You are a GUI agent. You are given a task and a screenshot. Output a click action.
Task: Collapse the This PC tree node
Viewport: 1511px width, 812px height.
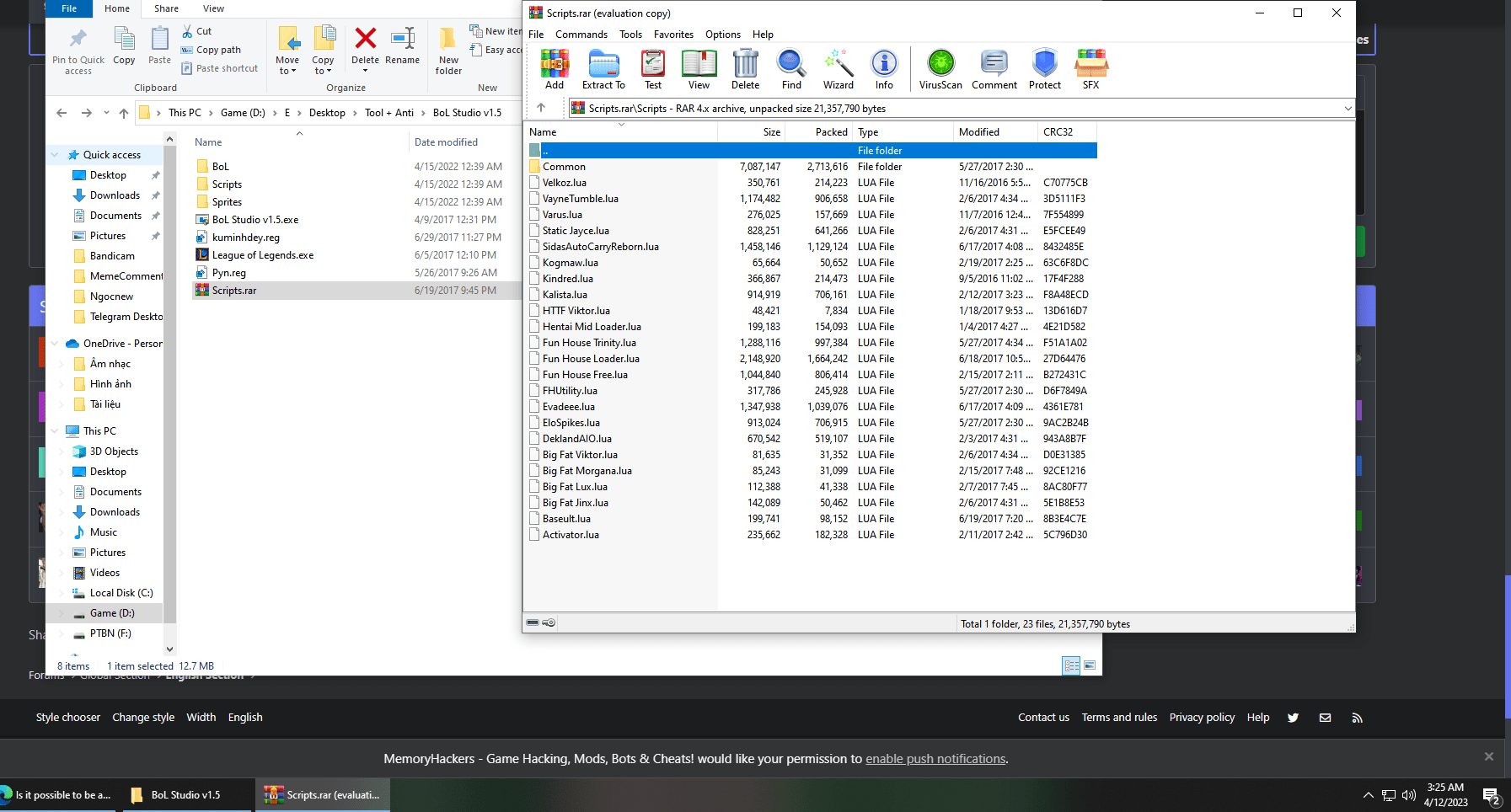55,431
